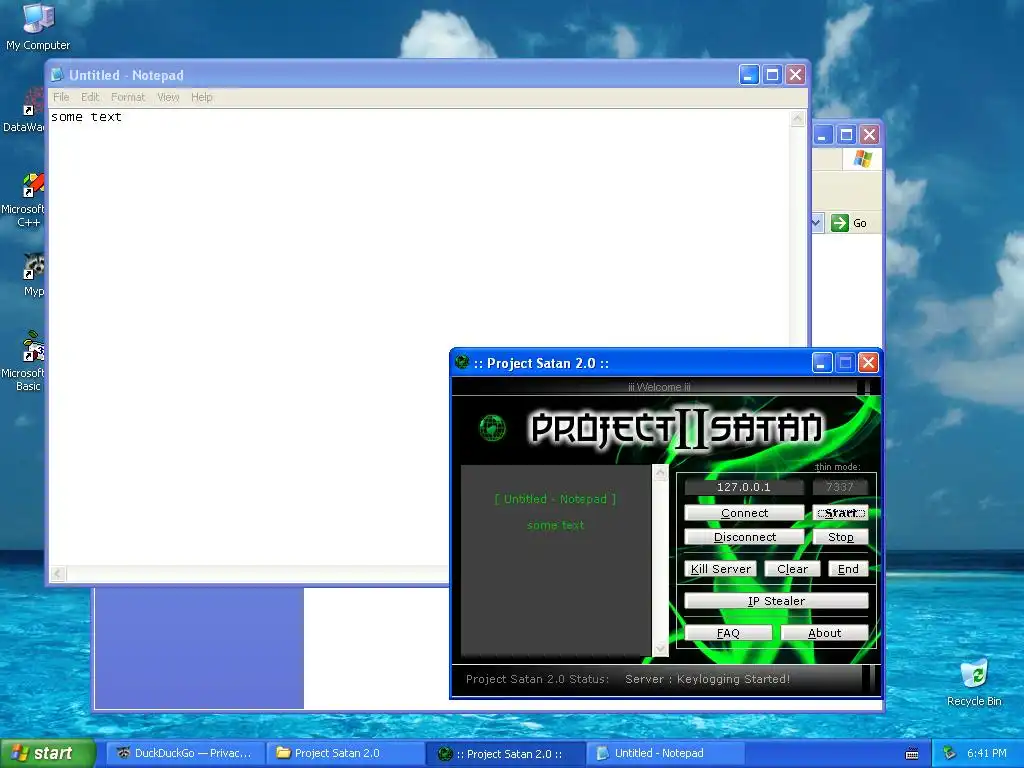This screenshot has height=768, width=1024.
Task: Expand the address dropdown beside Go
Action: click(x=816, y=223)
